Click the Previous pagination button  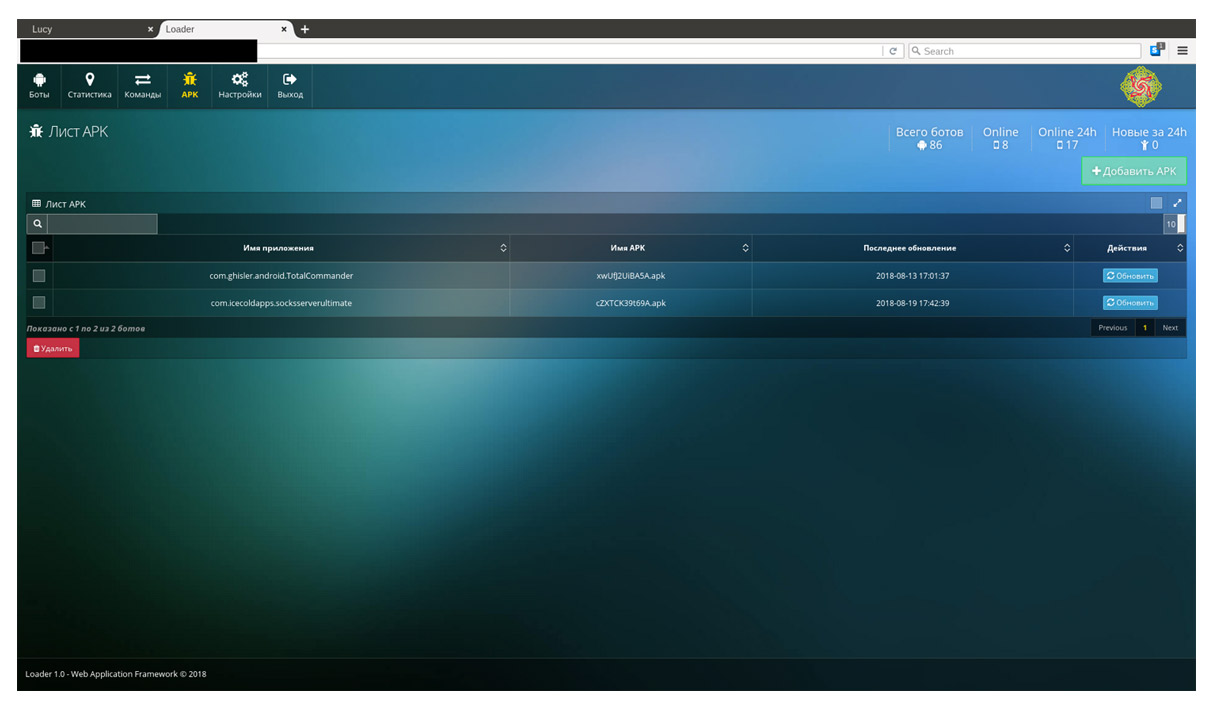coord(1112,328)
